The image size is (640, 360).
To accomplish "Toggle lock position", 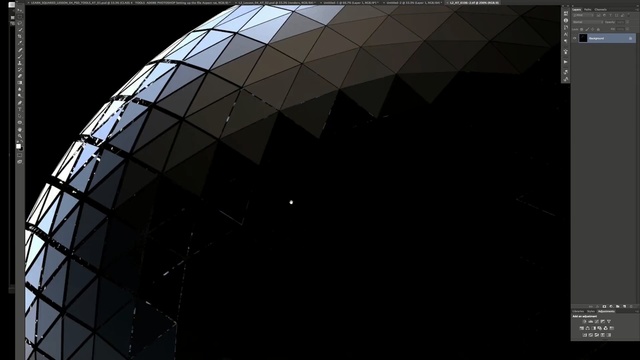I will [x=593, y=29].
